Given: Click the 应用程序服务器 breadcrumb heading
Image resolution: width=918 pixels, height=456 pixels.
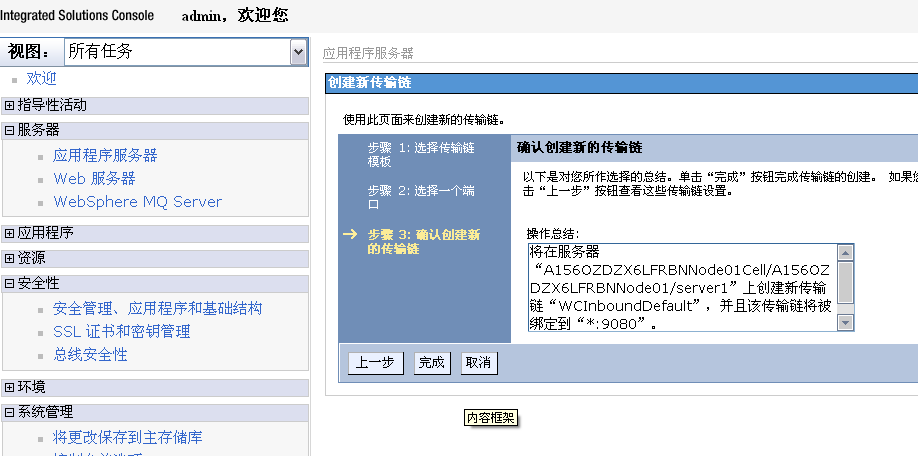Looking at the screenshot, I should point(368,54).
